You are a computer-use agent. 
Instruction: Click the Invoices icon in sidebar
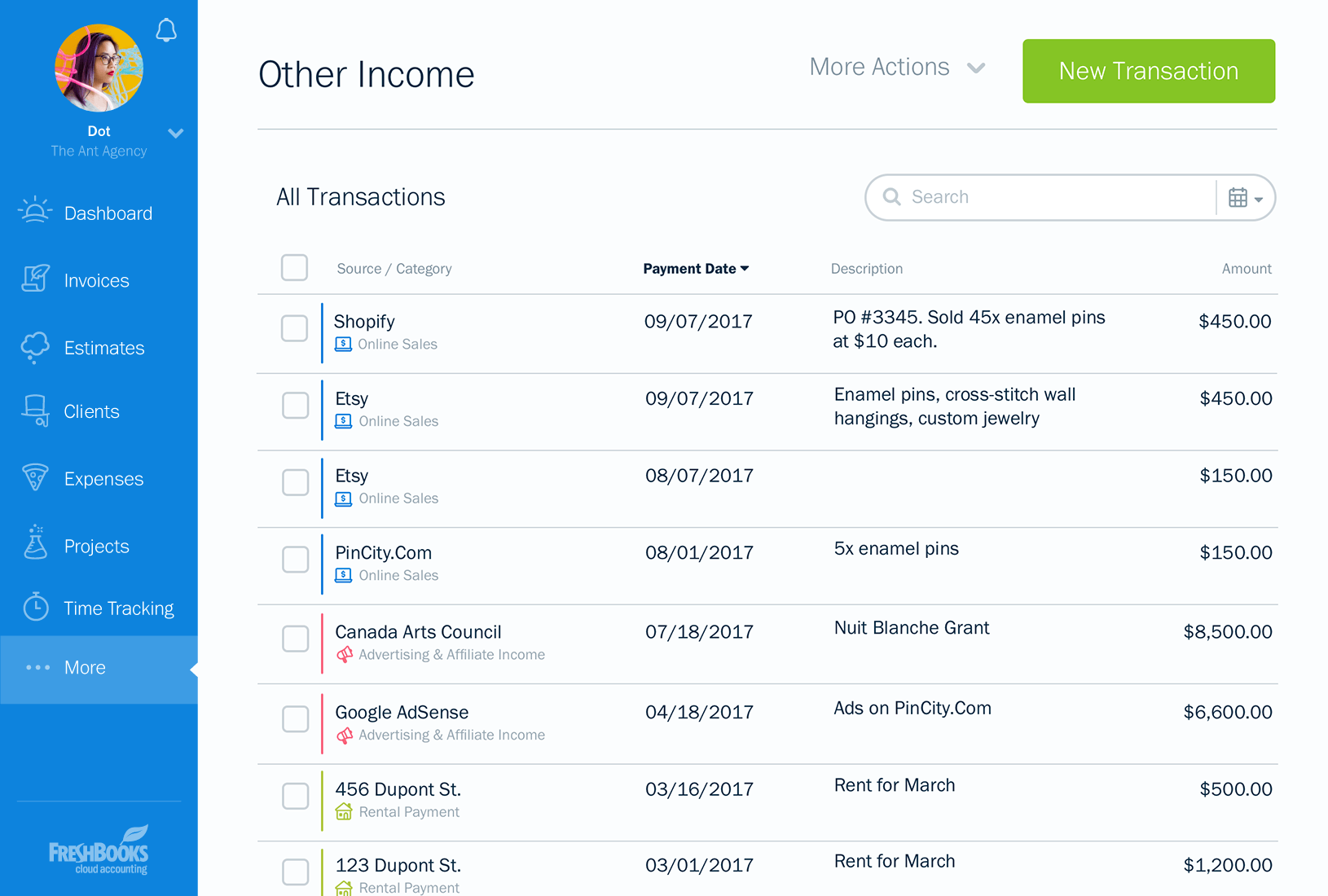(x=35, y=279)
